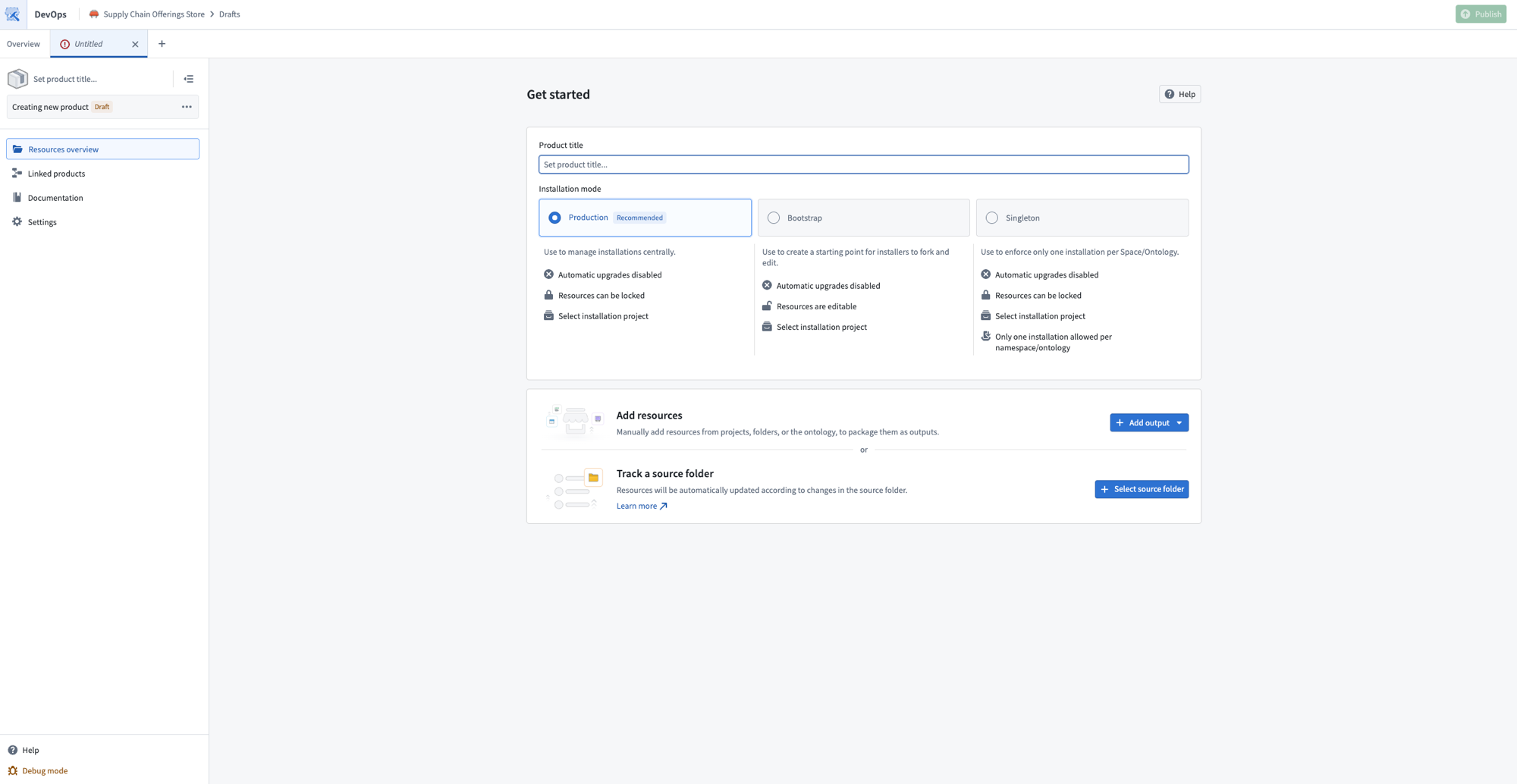This screenshot has width=1517, height=784.
Task: Click the Help question icon at bottom left
Action: click(x=13, y=750)
